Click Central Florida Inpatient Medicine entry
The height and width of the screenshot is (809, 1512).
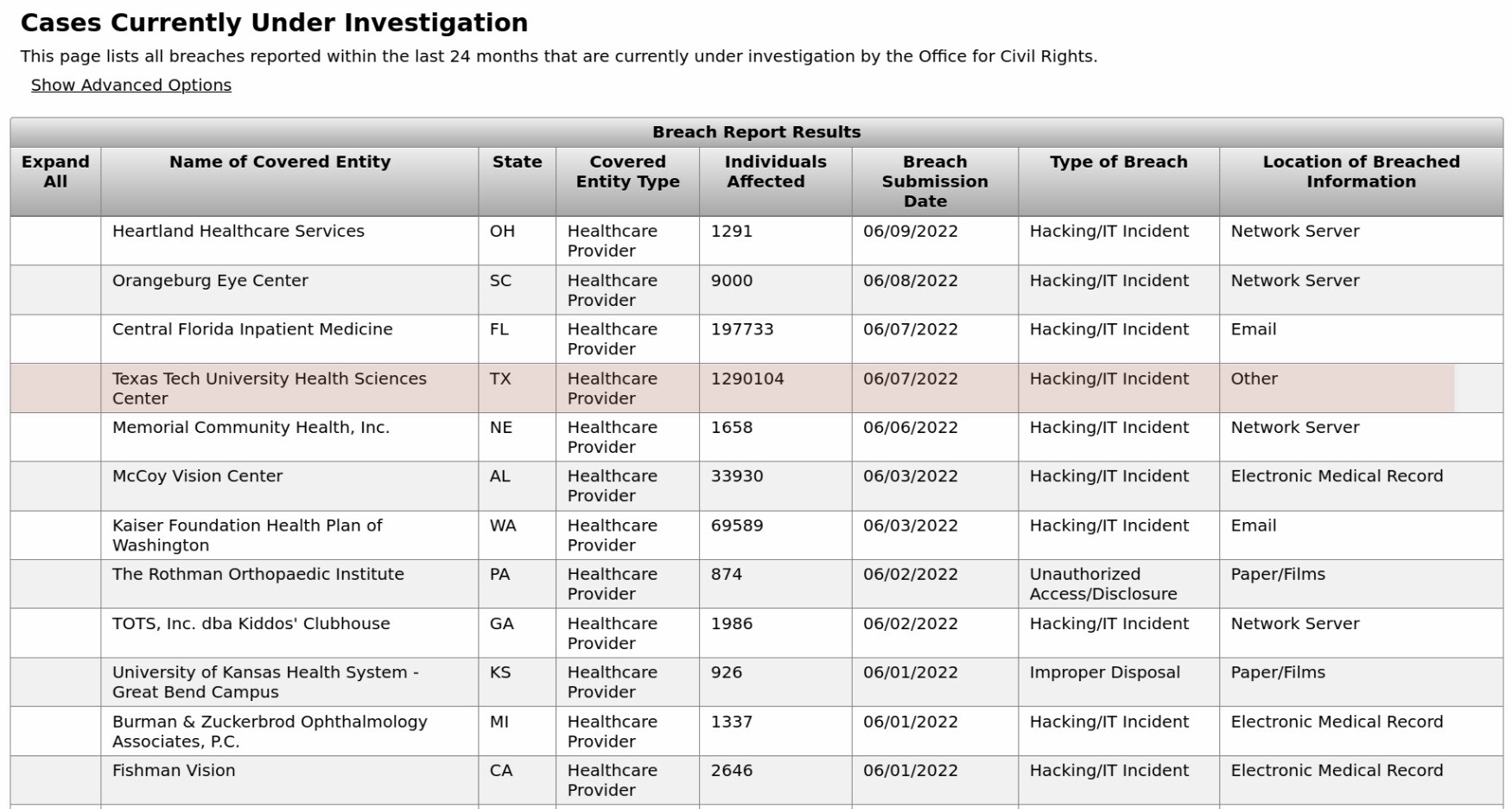(x=252, y=329)
